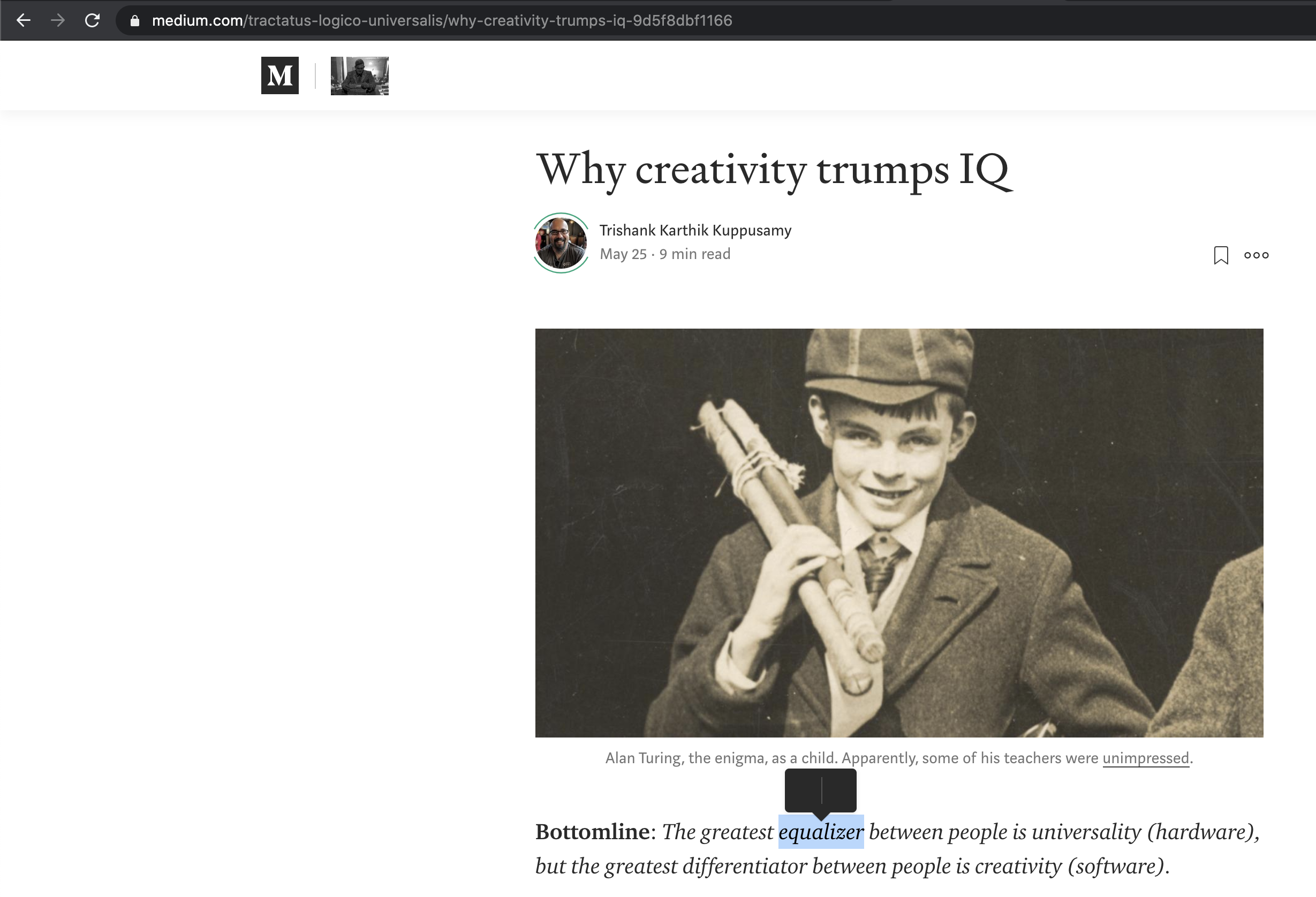Click the browser forward arrow
Screen dimensions: 1316x897
click(58, 20)
